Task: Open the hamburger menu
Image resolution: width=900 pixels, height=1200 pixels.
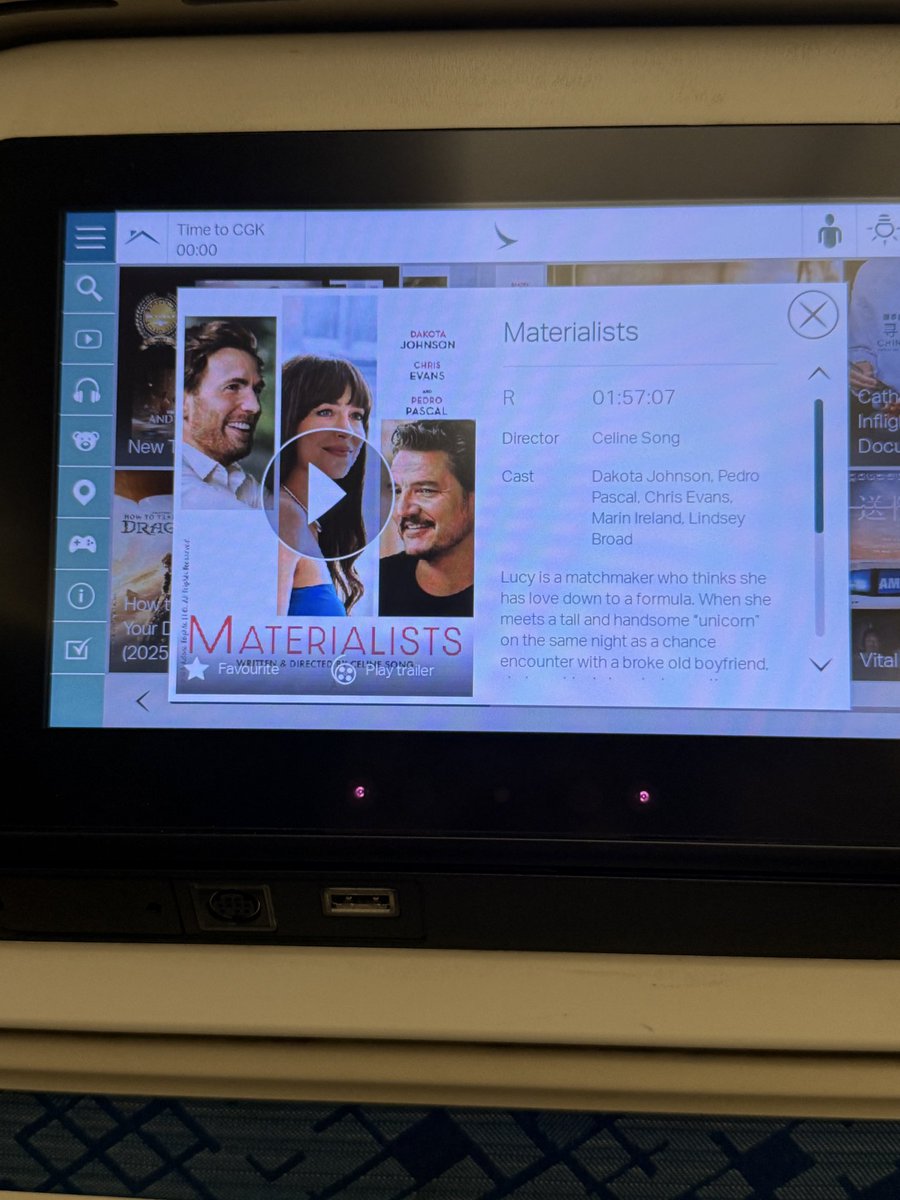Action: coord(90,238)
